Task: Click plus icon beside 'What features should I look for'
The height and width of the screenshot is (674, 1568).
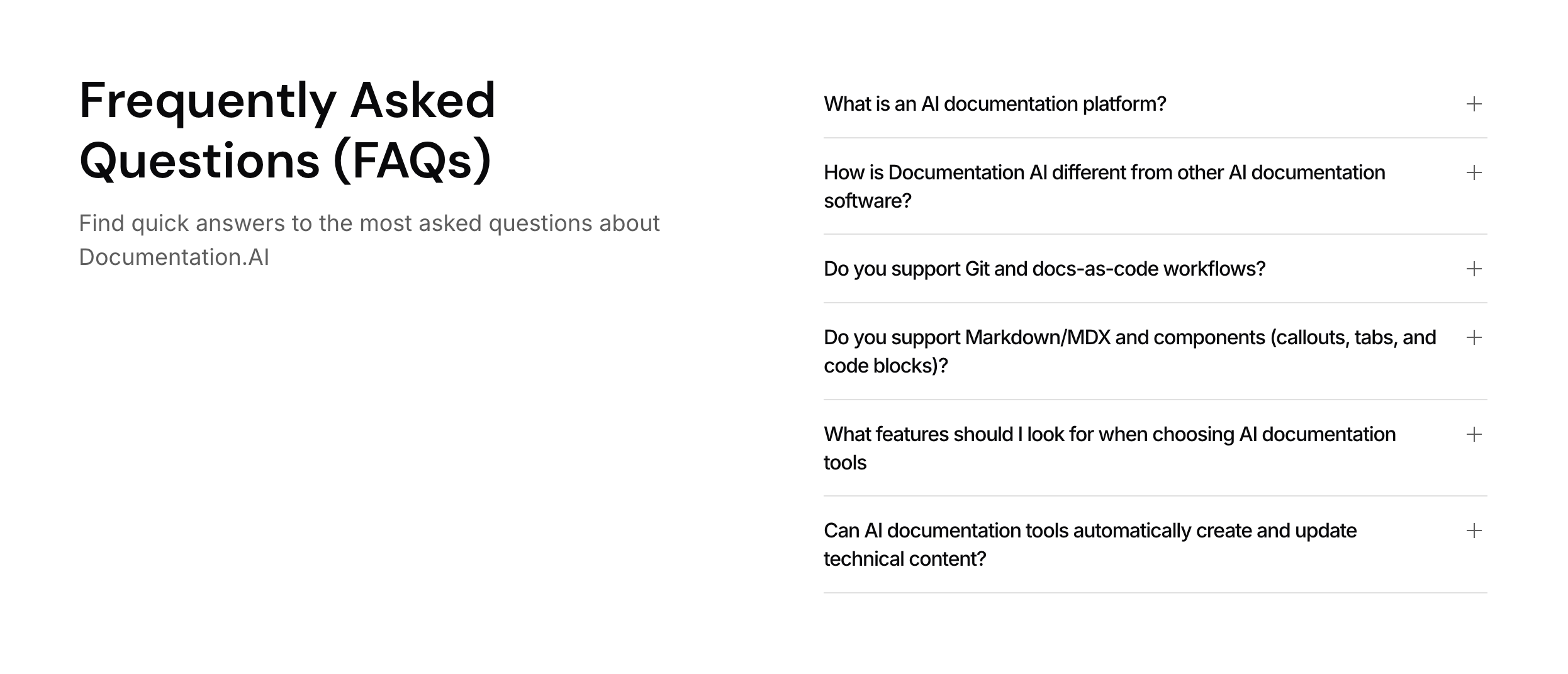Action: pos(1474,435)
